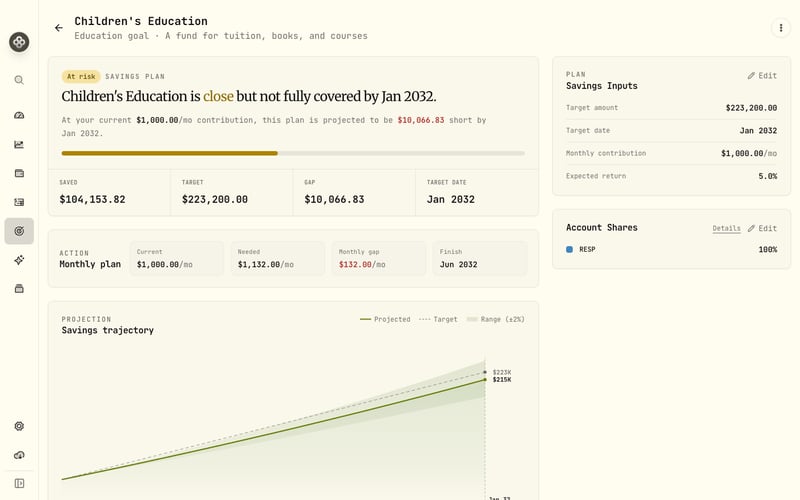This screenshot has height=500, width=800.
Task: Click the $223,200.00 target stat
Action: (215, 199)
